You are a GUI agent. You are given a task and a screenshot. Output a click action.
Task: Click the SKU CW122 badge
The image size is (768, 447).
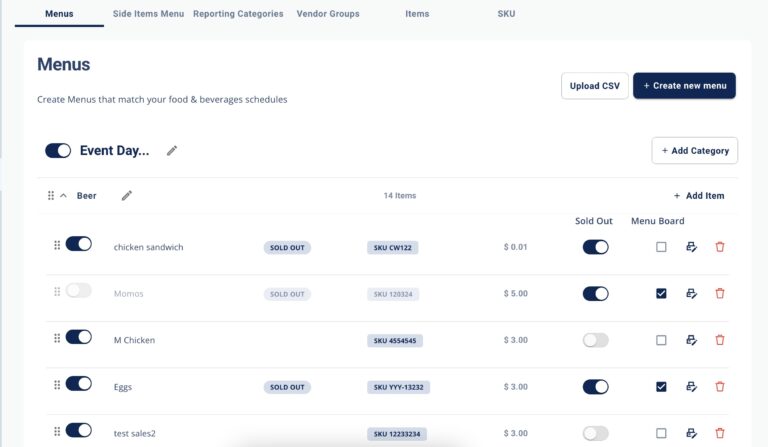392,248
